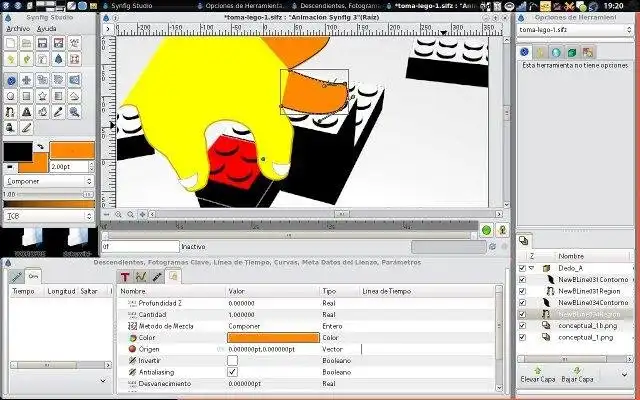Click the orange Color parameter value swatch
This screenshot has height=400, width=640.
tap(273, 338)
